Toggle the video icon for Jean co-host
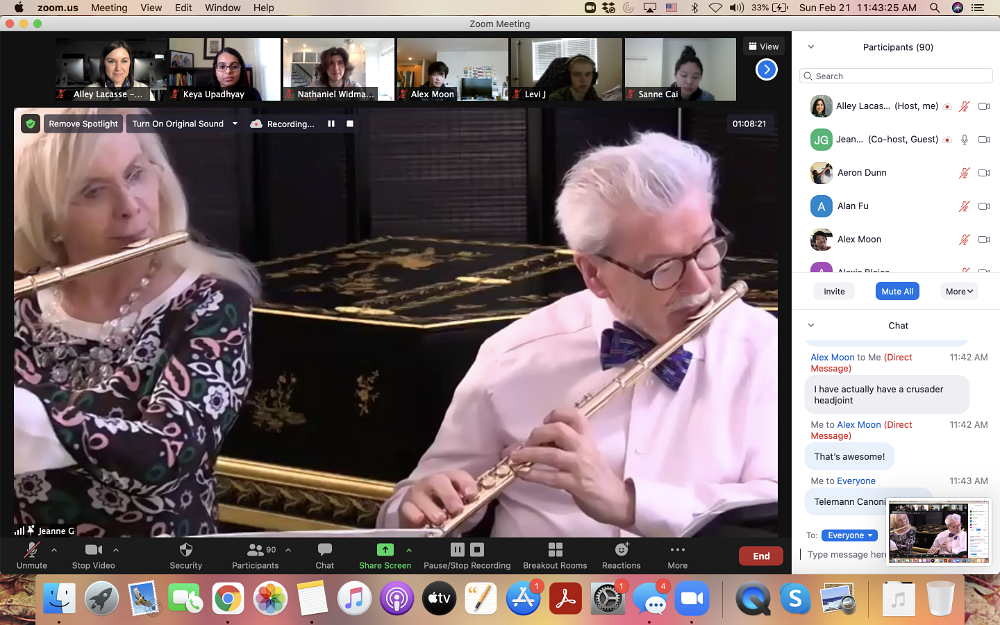This screenshot has height=625, width=1000. (983, 140)
